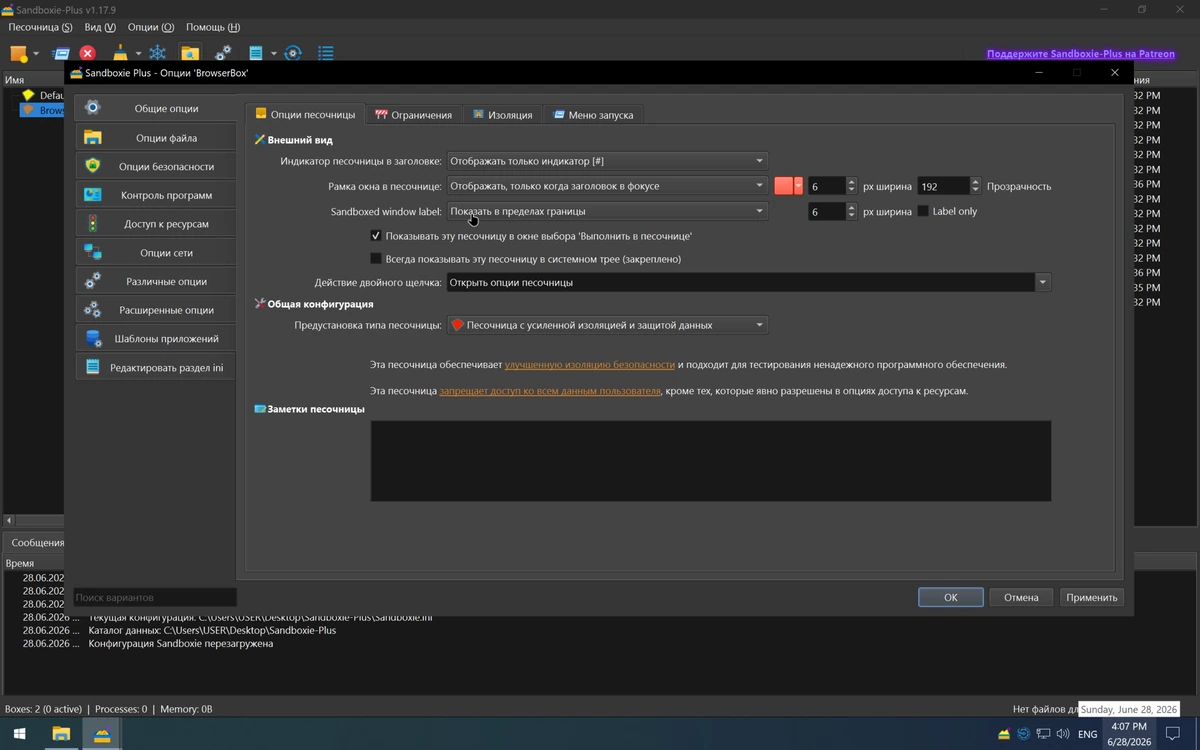Open 'Sandboxed window label' dropdown
The height and width of the screenshot is (750, 1200).
click(607, 212)
